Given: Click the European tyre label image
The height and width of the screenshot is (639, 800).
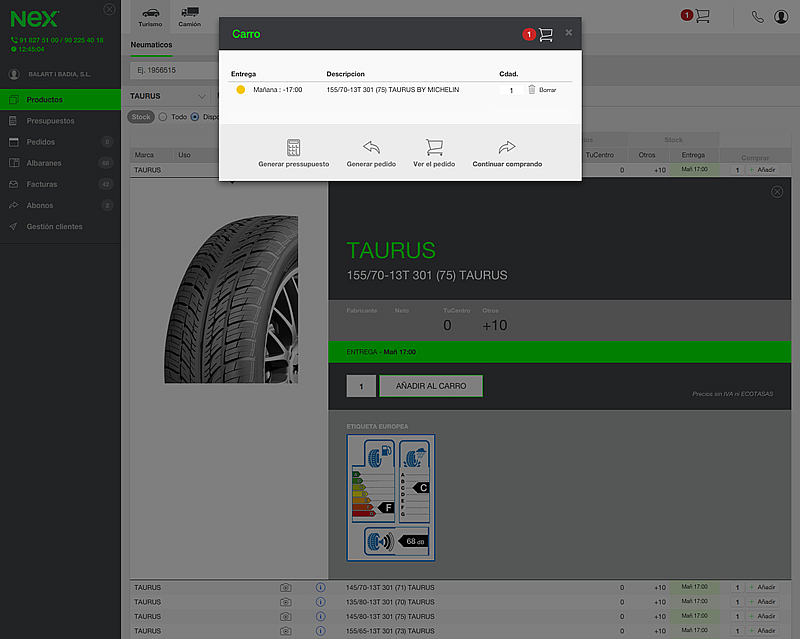Looking at the screenshot, I should point(391,498).
